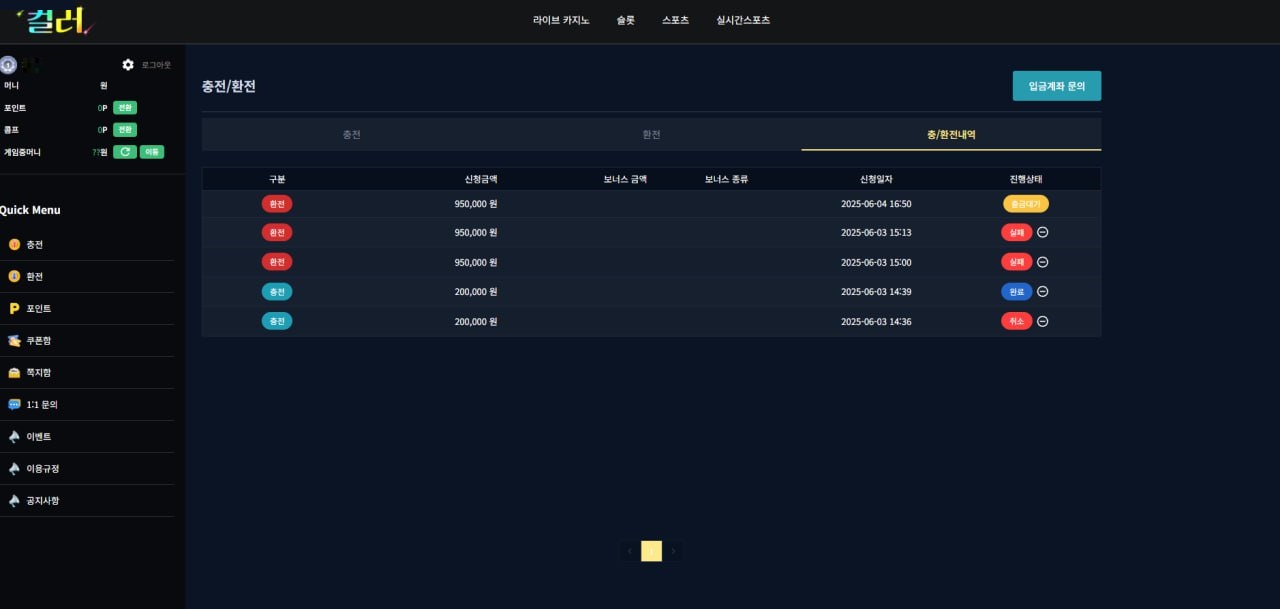1280x609 pixels.
Task: Click the 쿠폰함 coupon icon
Action: tap(14, 340)
